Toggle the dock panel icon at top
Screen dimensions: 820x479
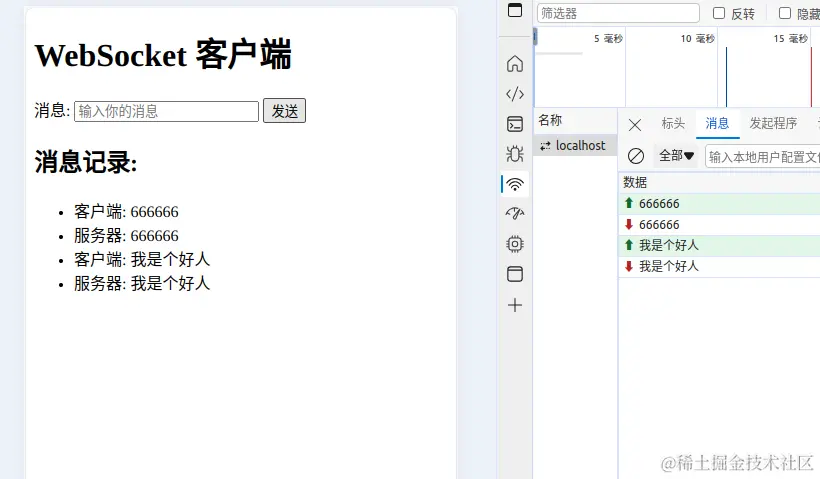click(x=515, y=10)
